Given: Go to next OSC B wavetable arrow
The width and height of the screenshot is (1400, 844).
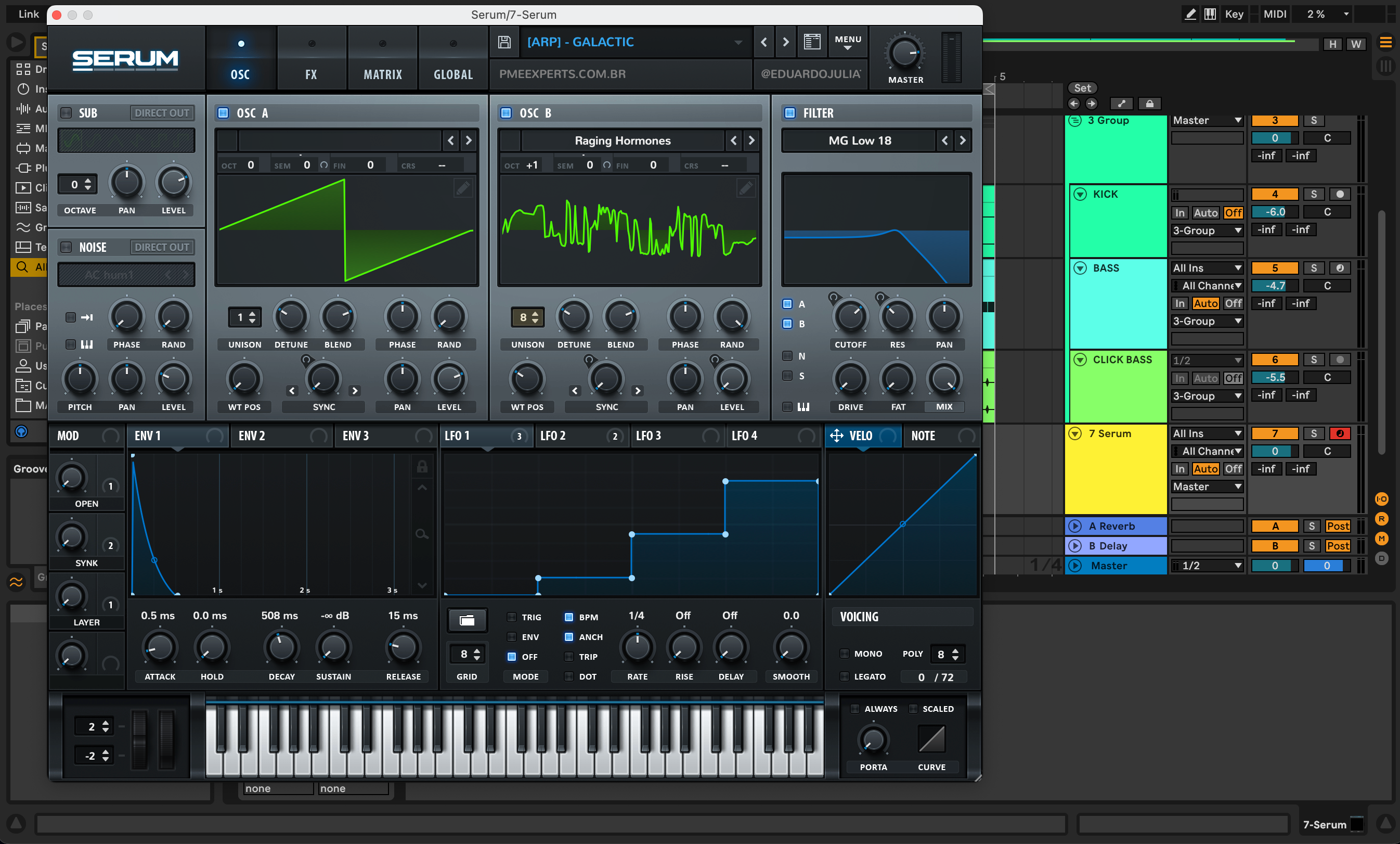Looking at the screenshot, I should [751, 140].
